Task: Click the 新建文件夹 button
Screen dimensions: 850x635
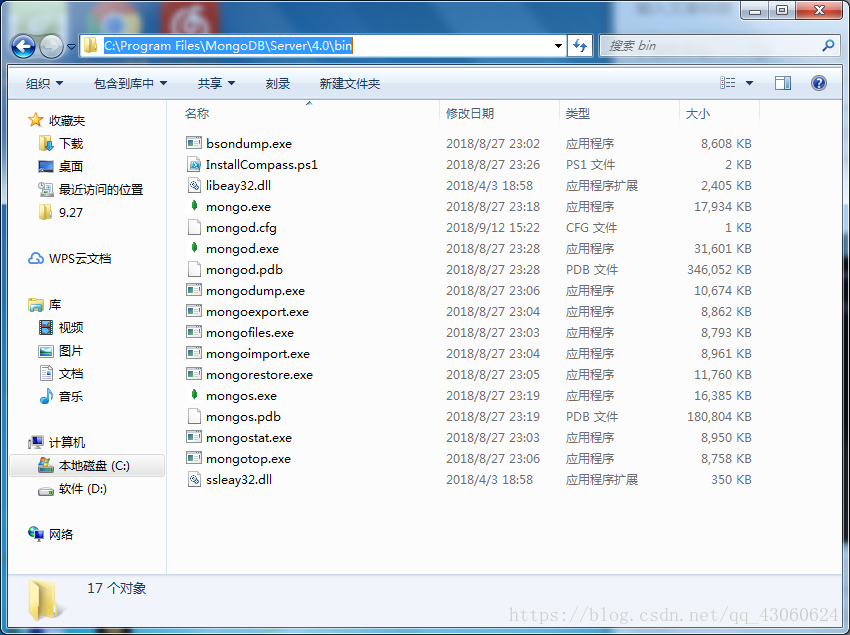Action: click(350, 84)
